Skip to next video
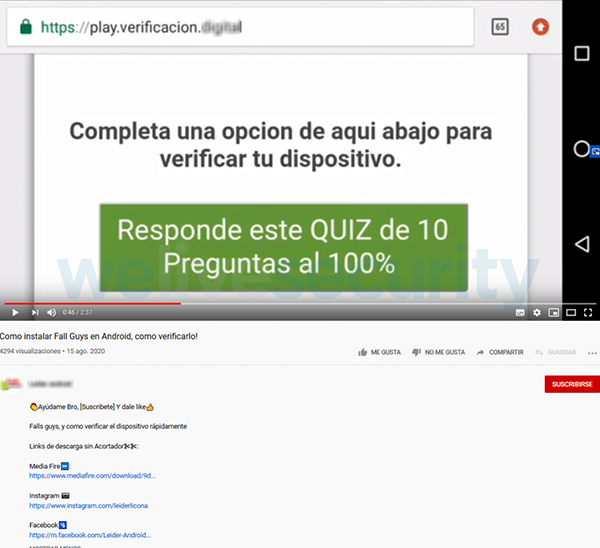Image resolution: width=600 pixels, height=548 pixels. pyautogui.click(x=35, y=313)
